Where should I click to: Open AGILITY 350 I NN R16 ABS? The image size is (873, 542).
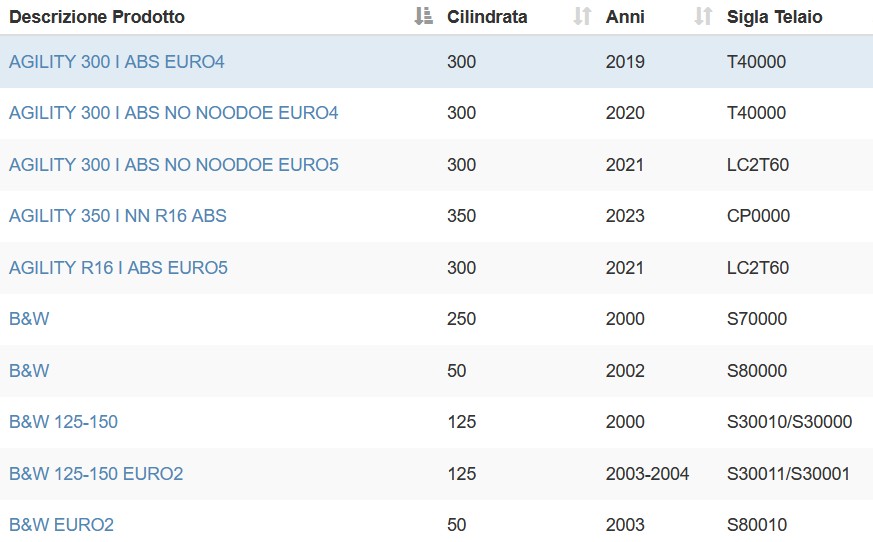point(117,216)
